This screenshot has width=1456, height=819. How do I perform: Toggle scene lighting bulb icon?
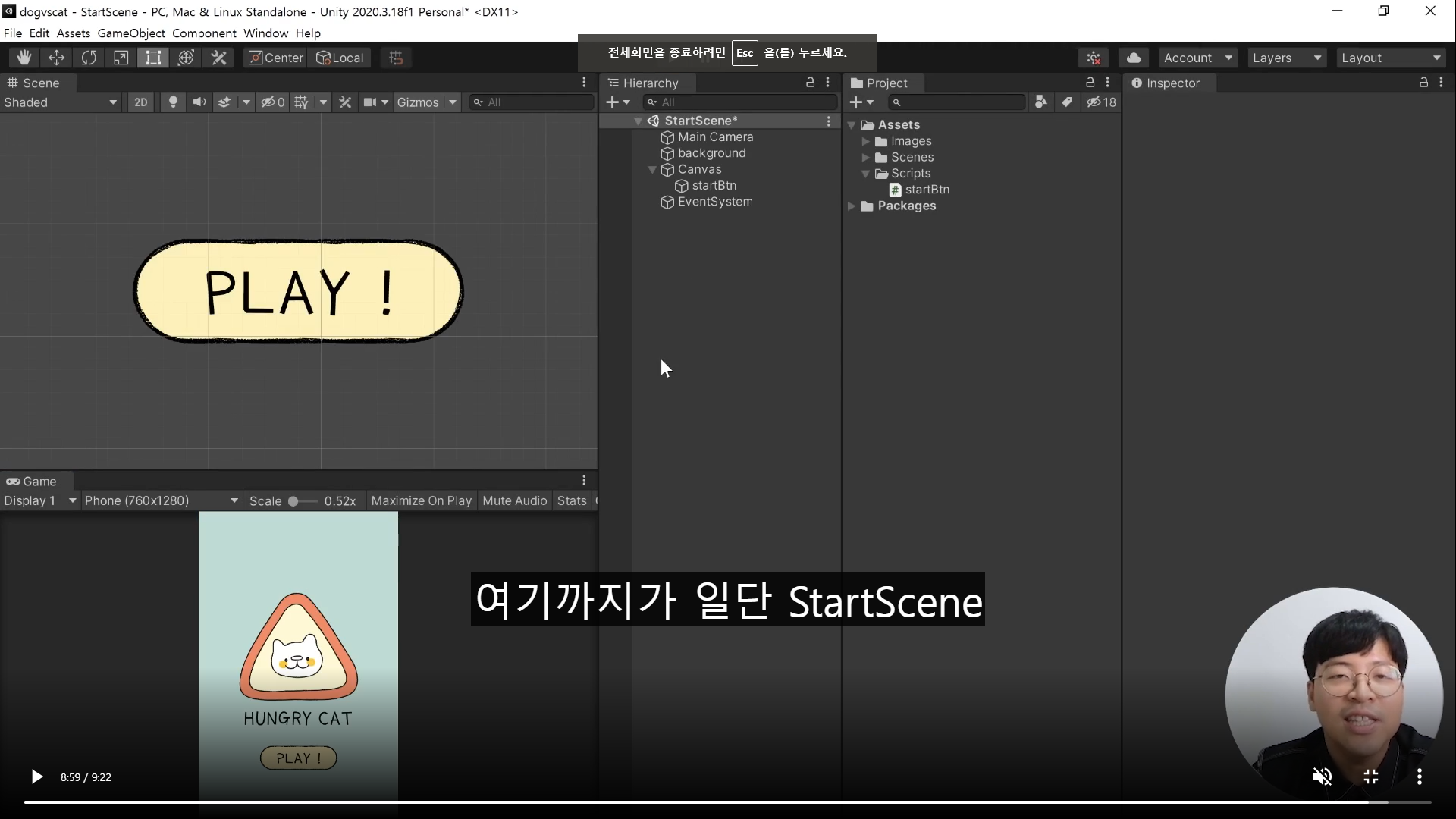(173, 102)
